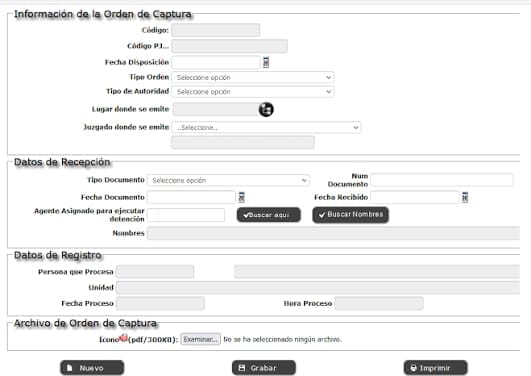Click the red PDF icon next to Icono
Image resolution: width=531 pixels, height=376 pixels.
click(124, 337)
